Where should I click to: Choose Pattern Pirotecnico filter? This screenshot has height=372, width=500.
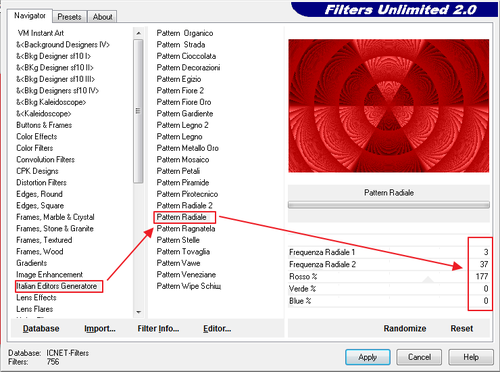coord(187,194)
